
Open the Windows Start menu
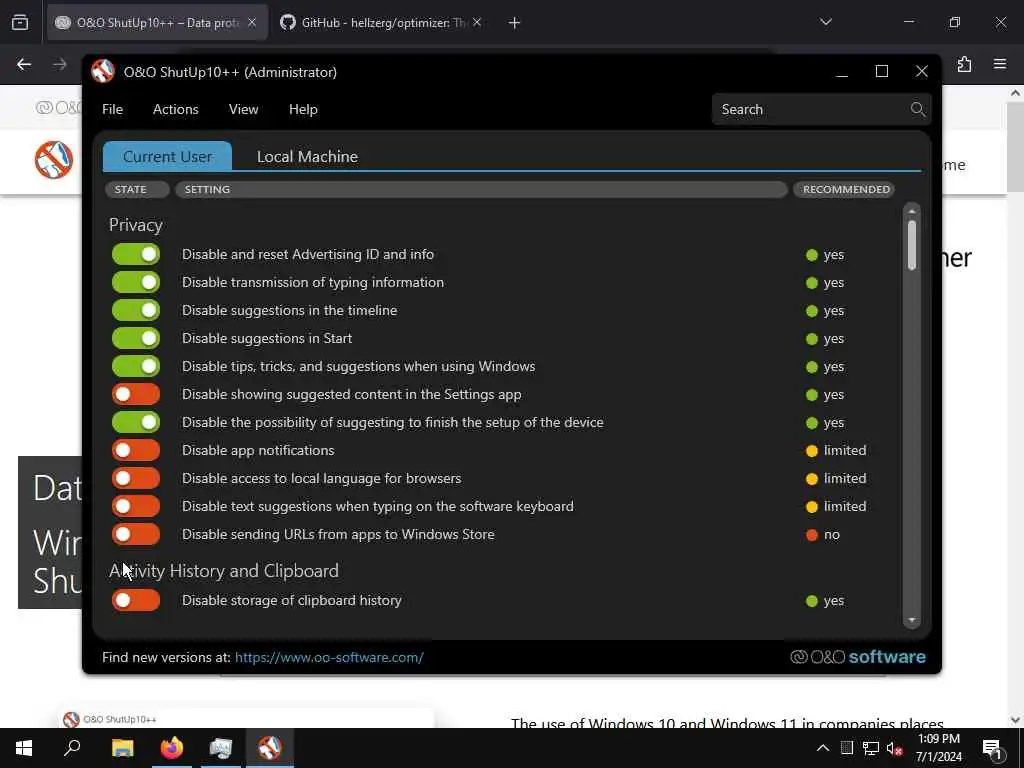(24, 748)
